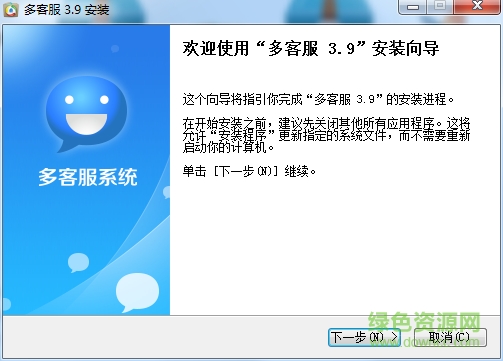Viewport: 503px width, 361px height.
Task: Minimize the 多客服 3.9 安装 window
Action: 412,7
